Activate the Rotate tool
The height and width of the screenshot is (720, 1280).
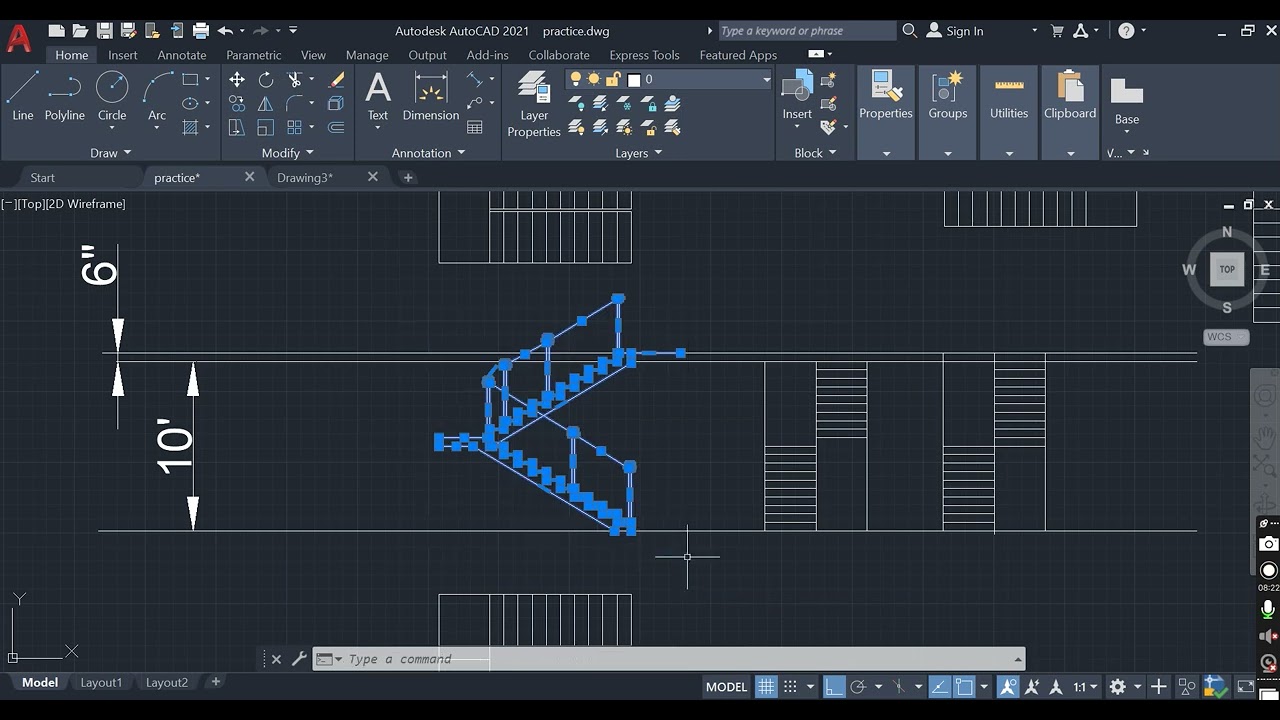coord(266,79)
